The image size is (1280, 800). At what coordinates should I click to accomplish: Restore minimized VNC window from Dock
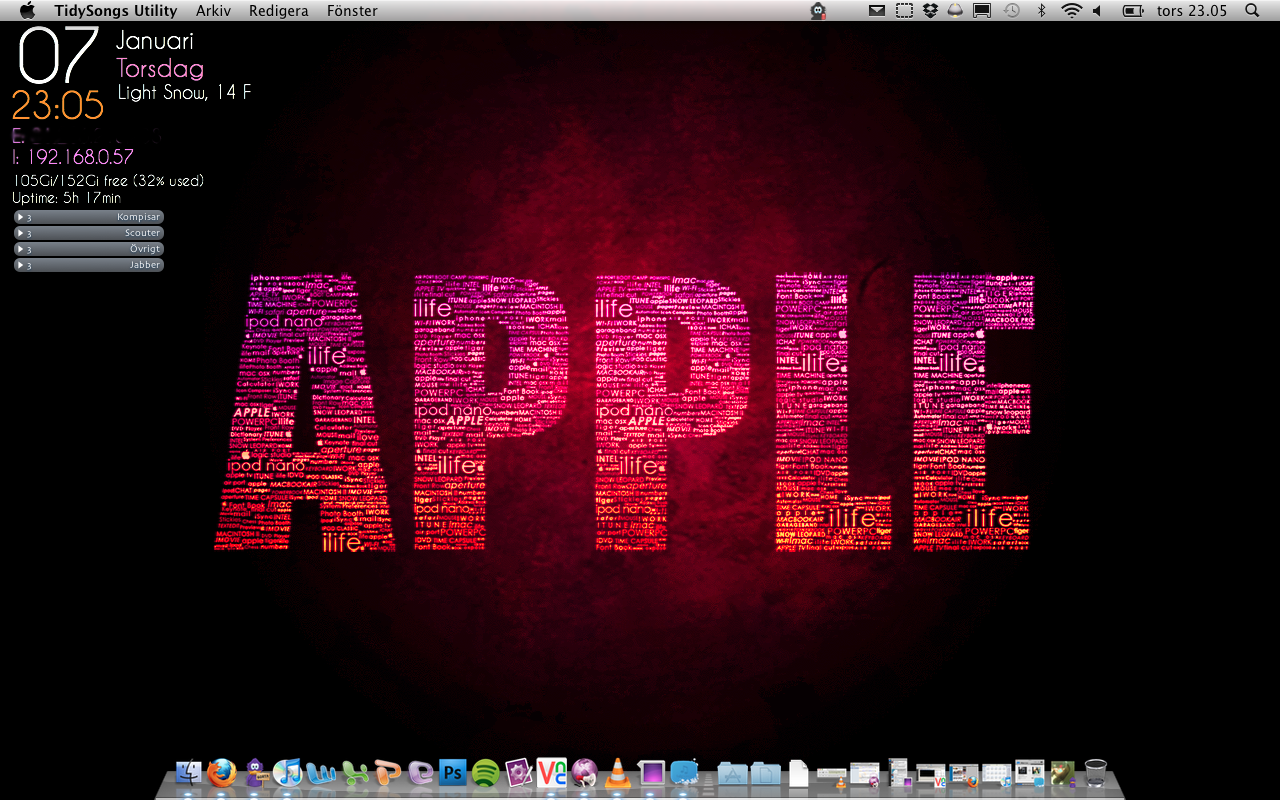click(x=931, y=774)
